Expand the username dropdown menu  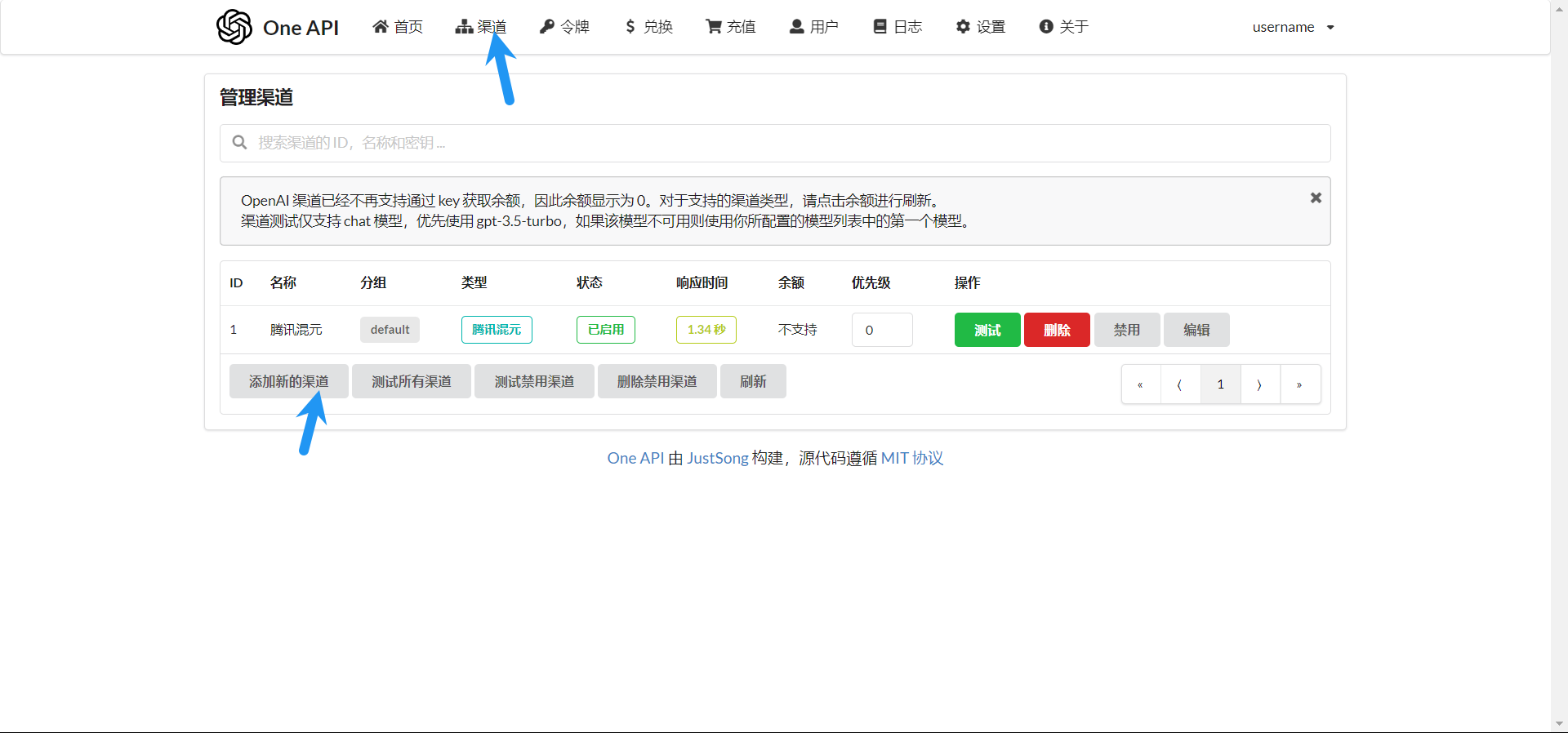1293,27
